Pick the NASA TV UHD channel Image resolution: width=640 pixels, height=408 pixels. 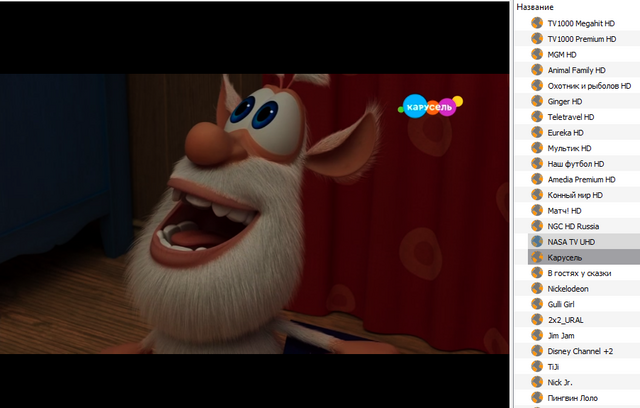(571, 242)
